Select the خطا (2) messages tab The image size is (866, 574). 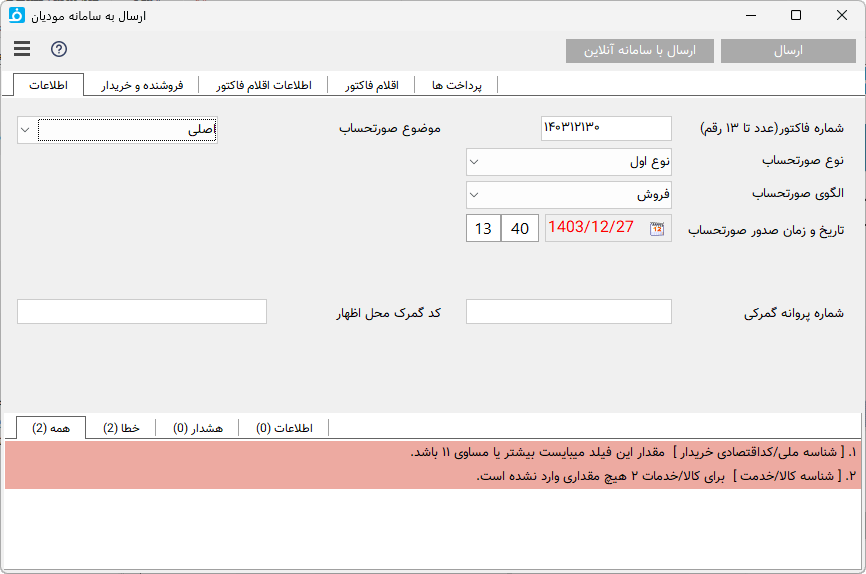coord(121,428)
